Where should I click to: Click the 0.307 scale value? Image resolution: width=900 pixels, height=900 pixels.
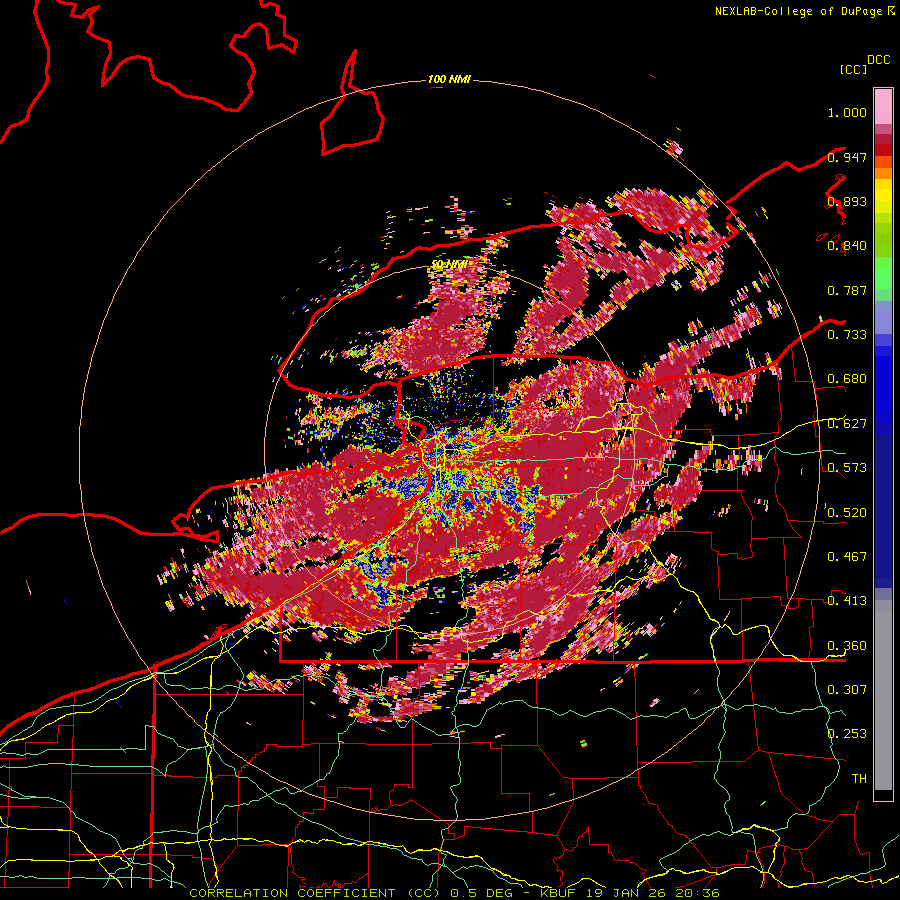point(847,689)
